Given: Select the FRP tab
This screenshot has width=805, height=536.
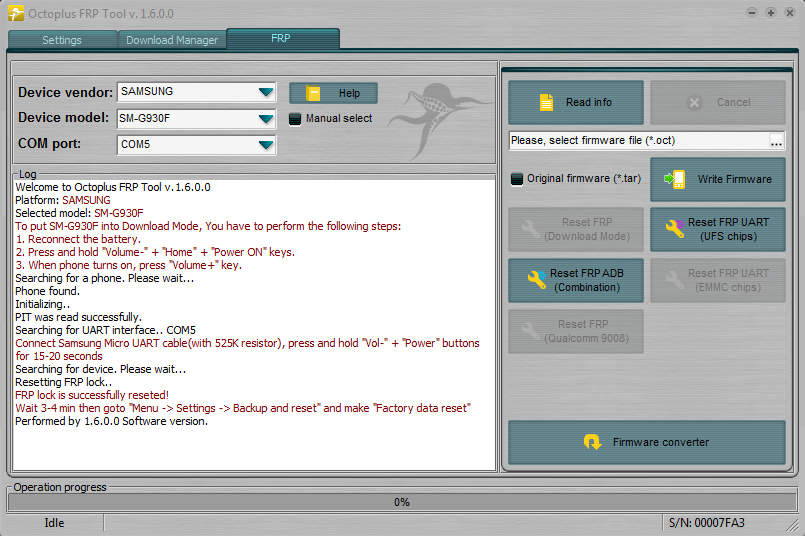Looking at the screenshot, I should click(283, 39).
